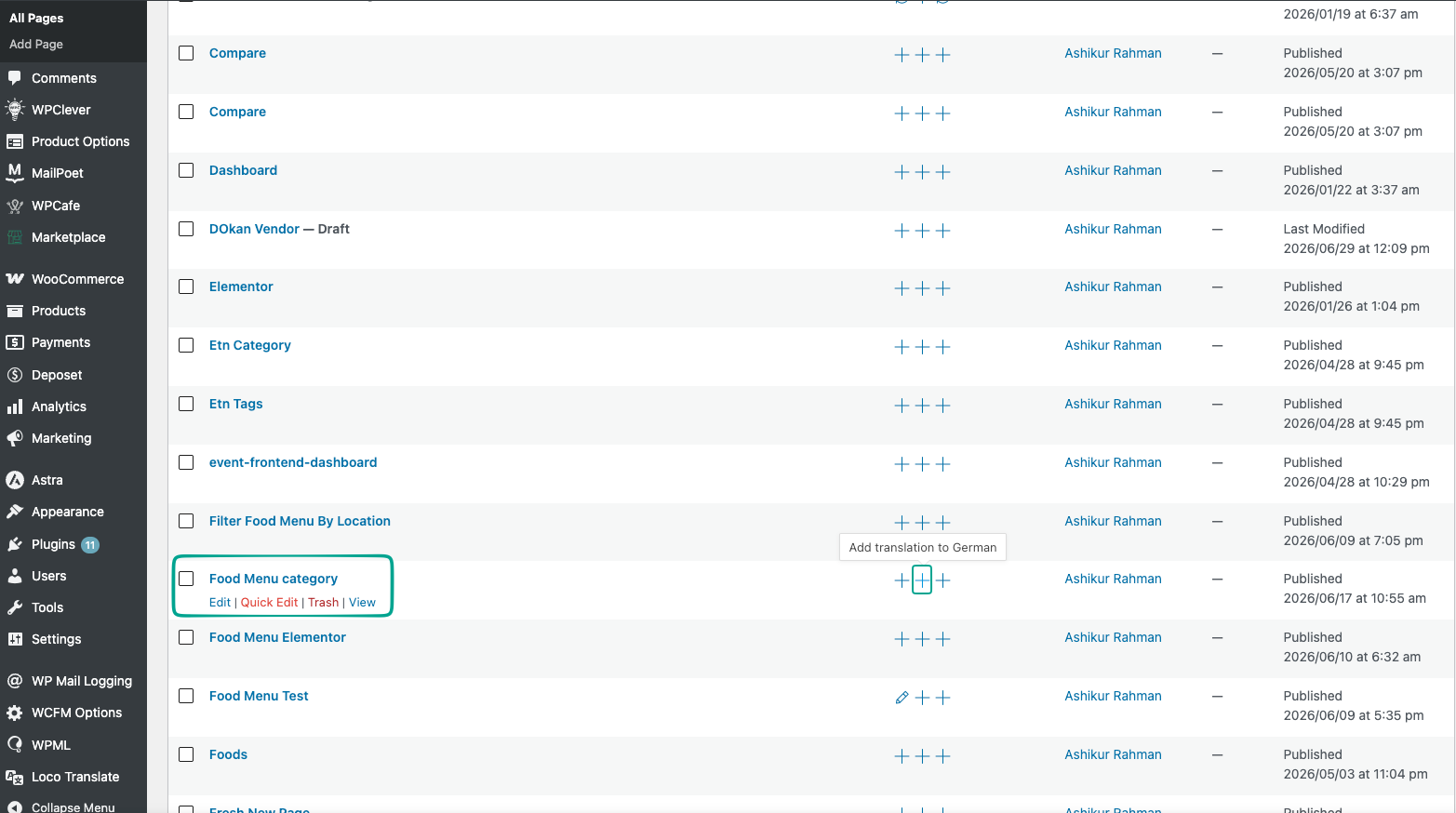
Task: Tick the checkbox beside Foods page
Action: point(186,754)
